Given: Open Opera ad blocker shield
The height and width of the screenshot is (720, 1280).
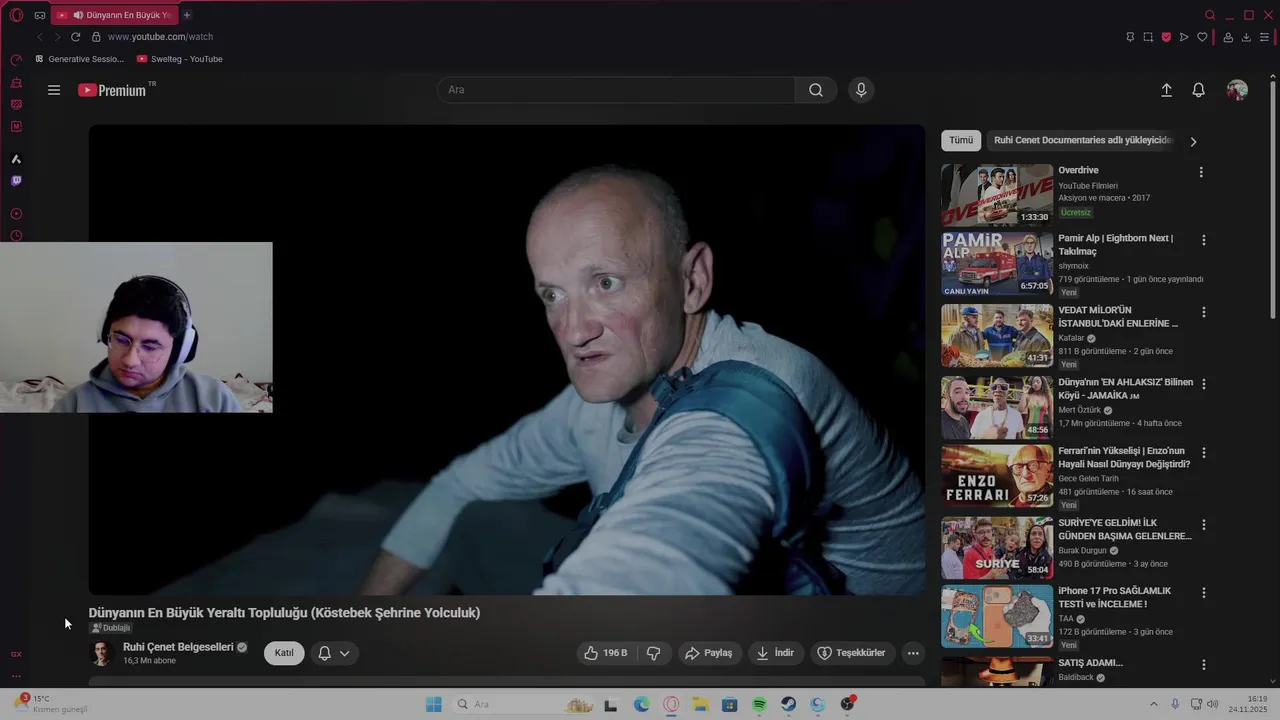Looking at the screenshot, I should [1166, 37].
